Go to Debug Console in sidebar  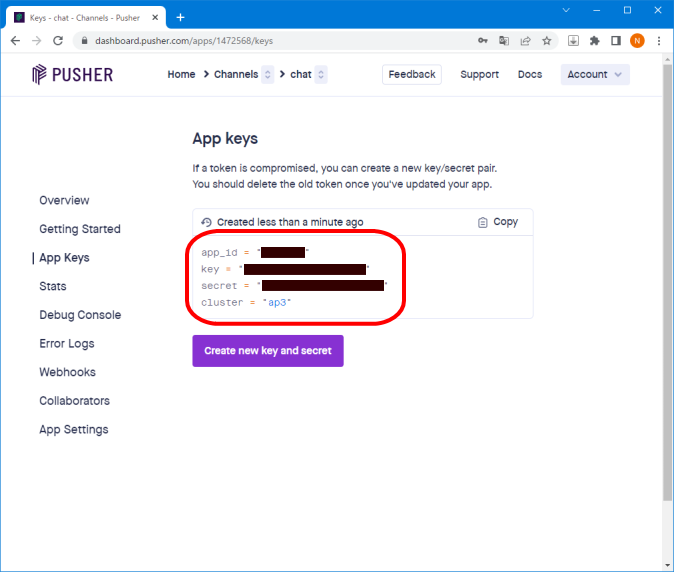(80, 315)
